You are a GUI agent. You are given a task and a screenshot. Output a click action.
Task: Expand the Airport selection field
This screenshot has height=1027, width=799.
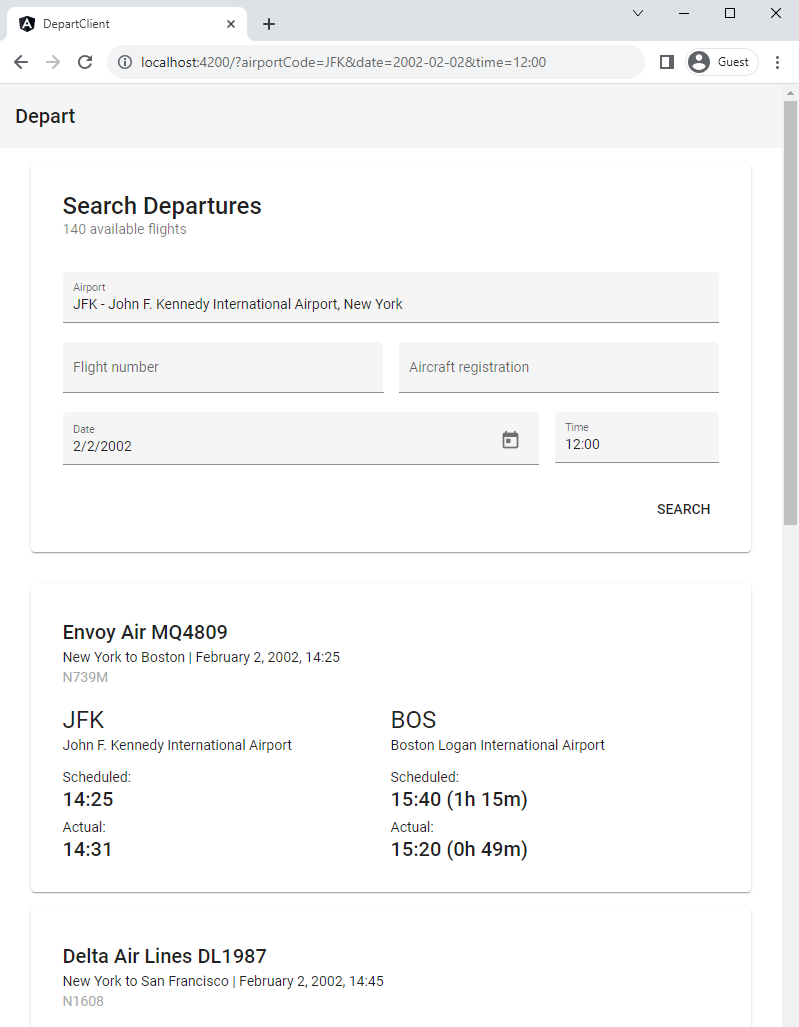click(x=390, y=298)
